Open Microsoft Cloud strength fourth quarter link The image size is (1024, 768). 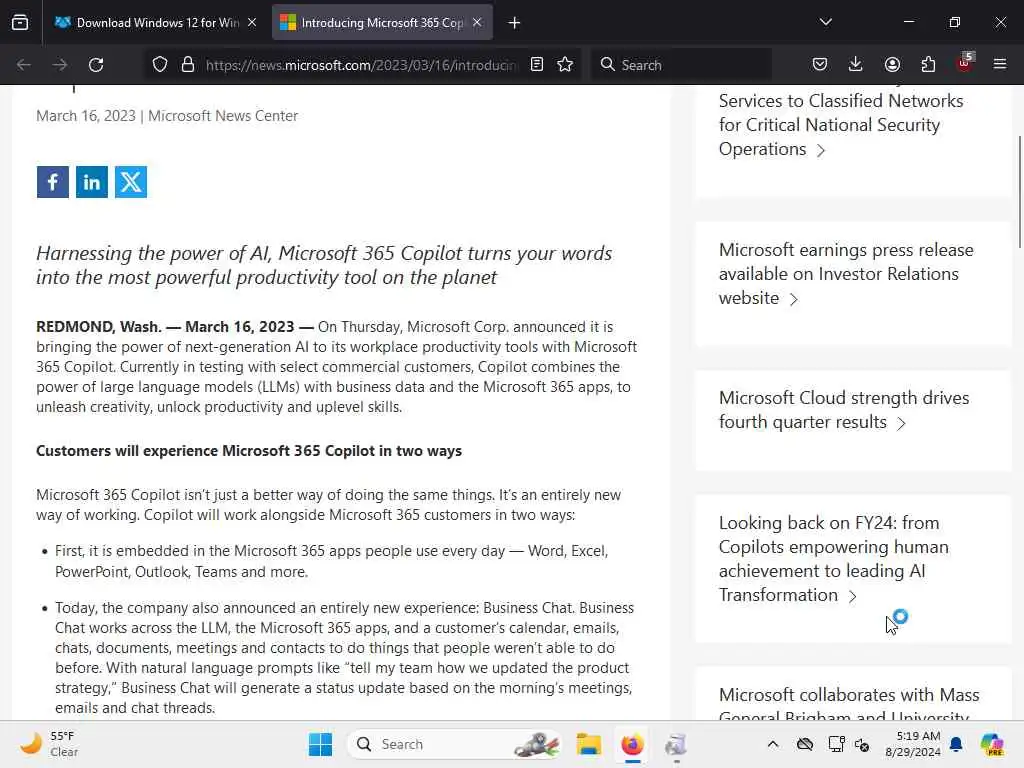pyautogui.click(x=844, y=410)
